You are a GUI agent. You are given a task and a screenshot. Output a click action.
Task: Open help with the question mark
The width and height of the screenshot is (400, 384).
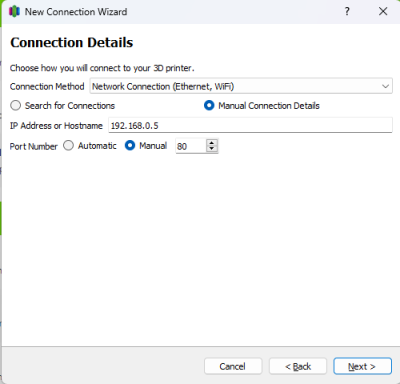pos(347,11)
